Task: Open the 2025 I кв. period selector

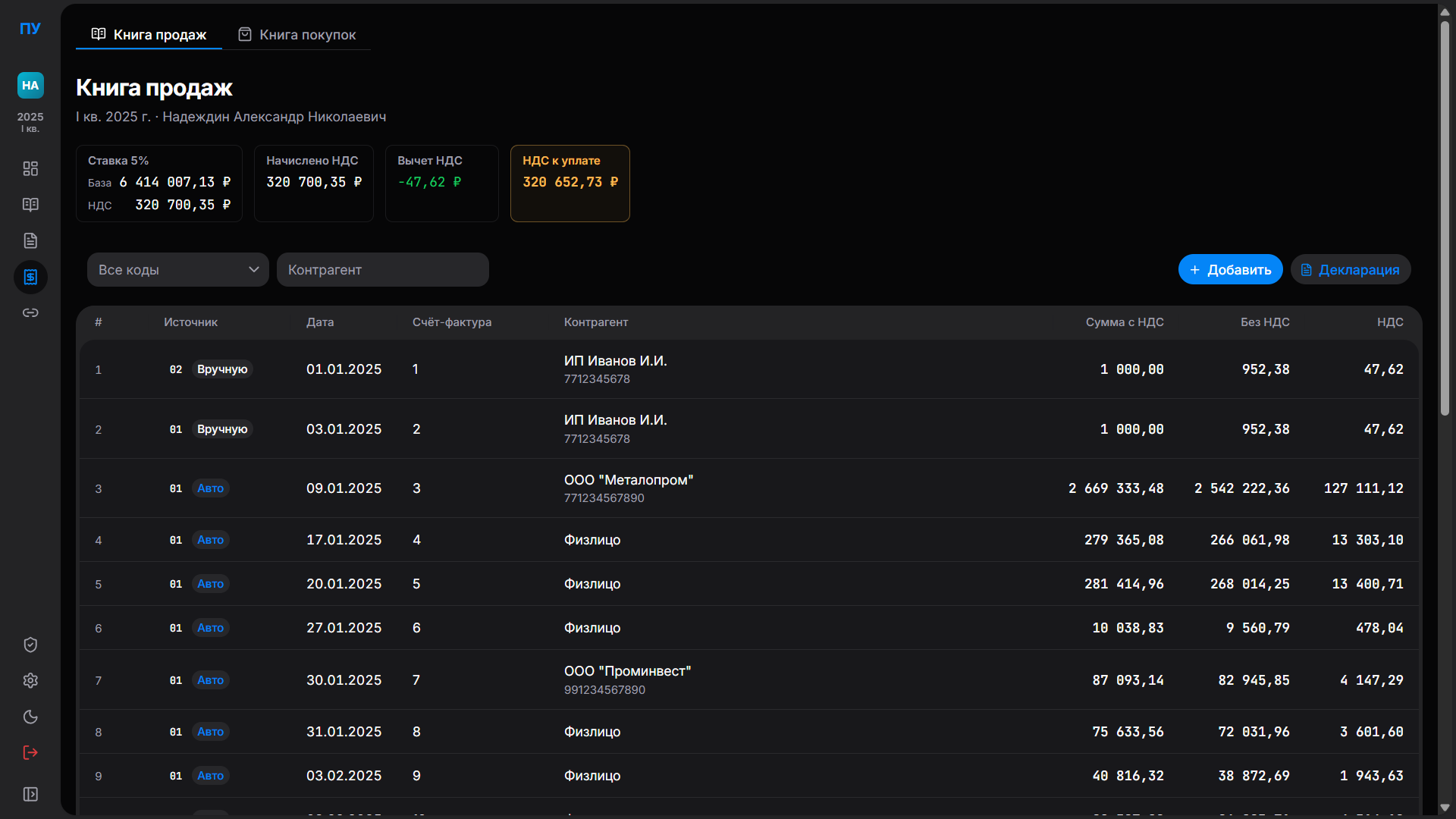Action: click(x=30, y=121)
